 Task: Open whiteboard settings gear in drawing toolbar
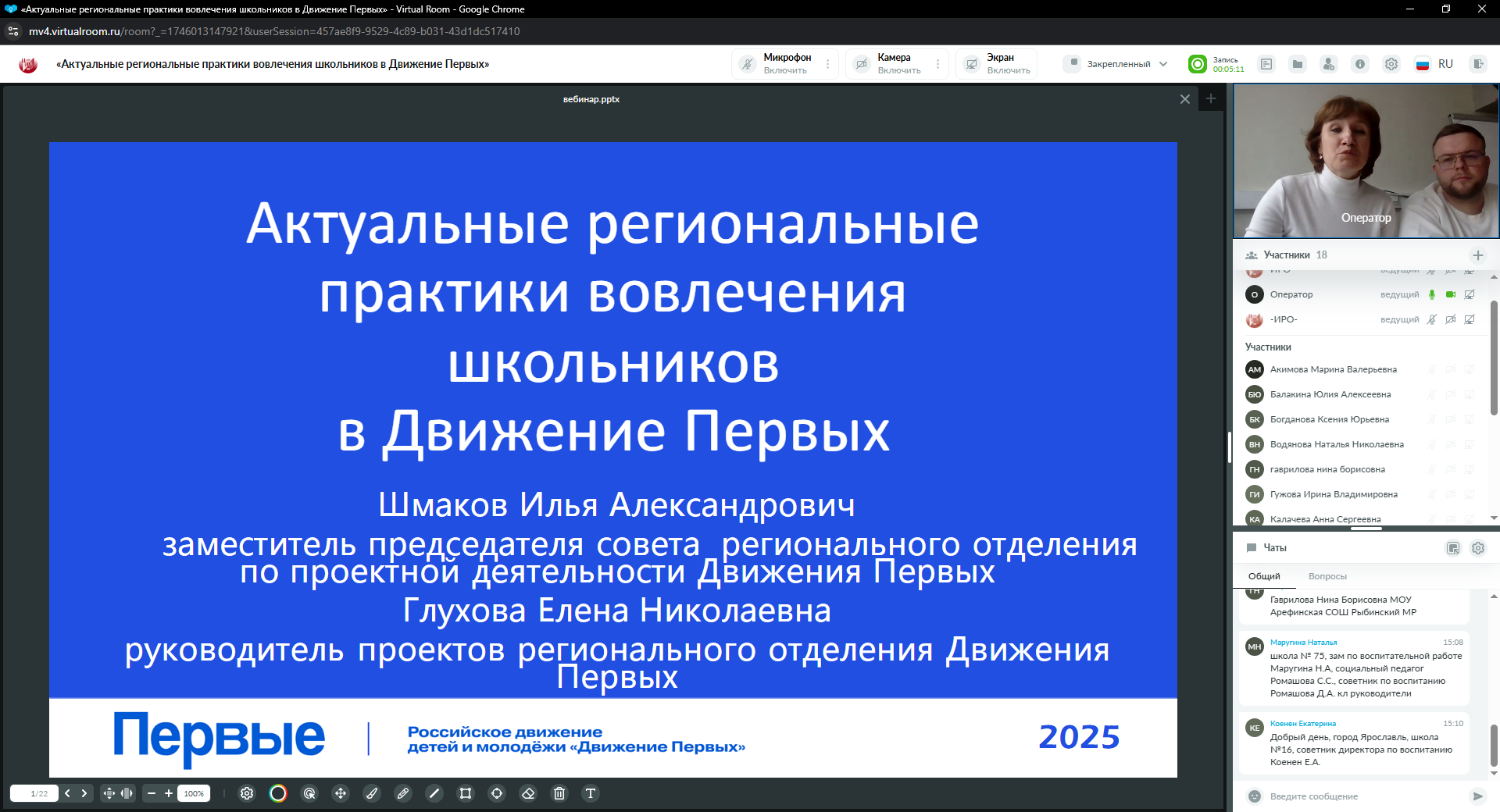pyautogui.click(x=247, y=793)
